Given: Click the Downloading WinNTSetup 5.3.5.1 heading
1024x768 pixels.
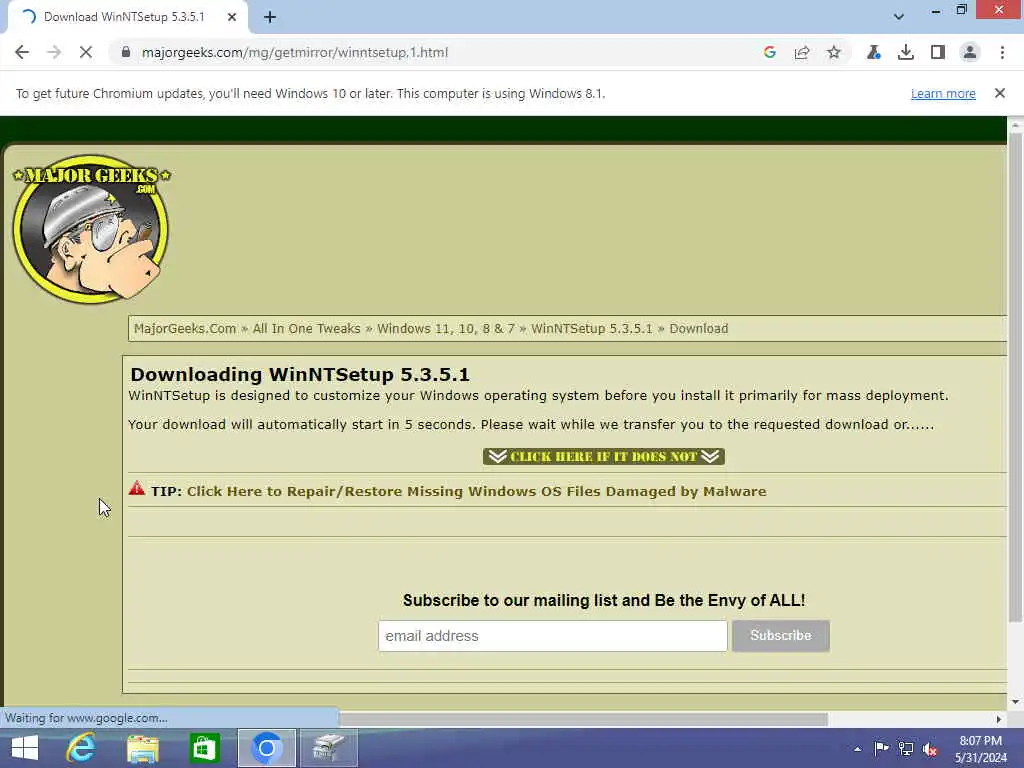Looking at the screenshot, I should pyautogui.click(x=300, y=374).
